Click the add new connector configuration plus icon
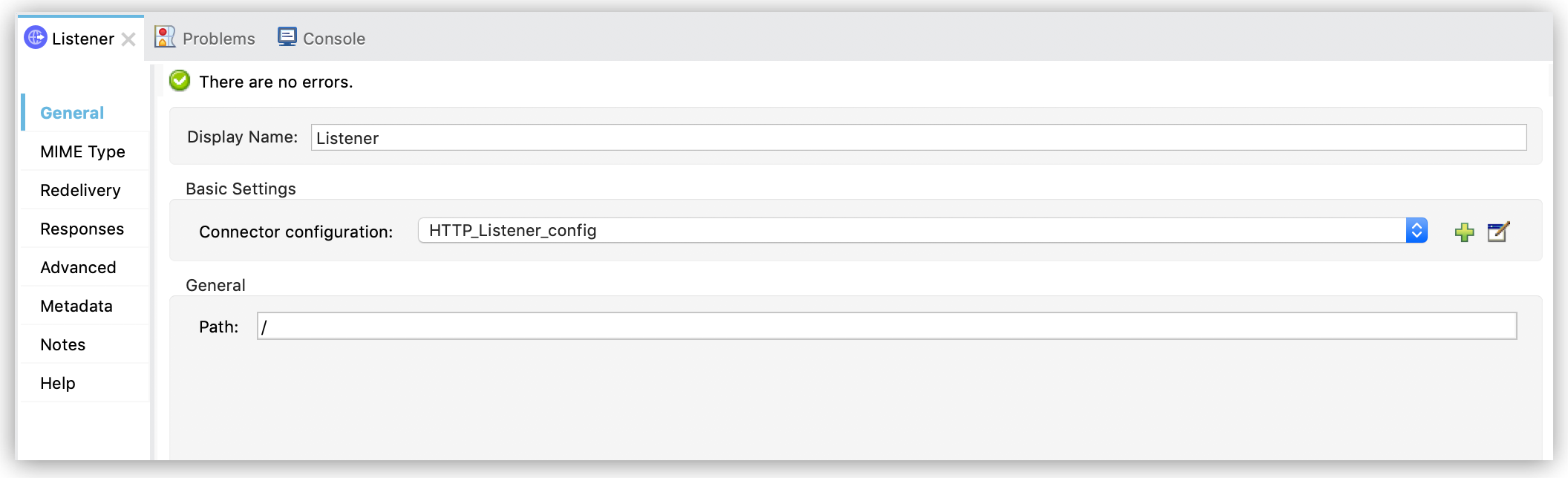Screen dimensions: 1568x478 tap(1465, 232)
